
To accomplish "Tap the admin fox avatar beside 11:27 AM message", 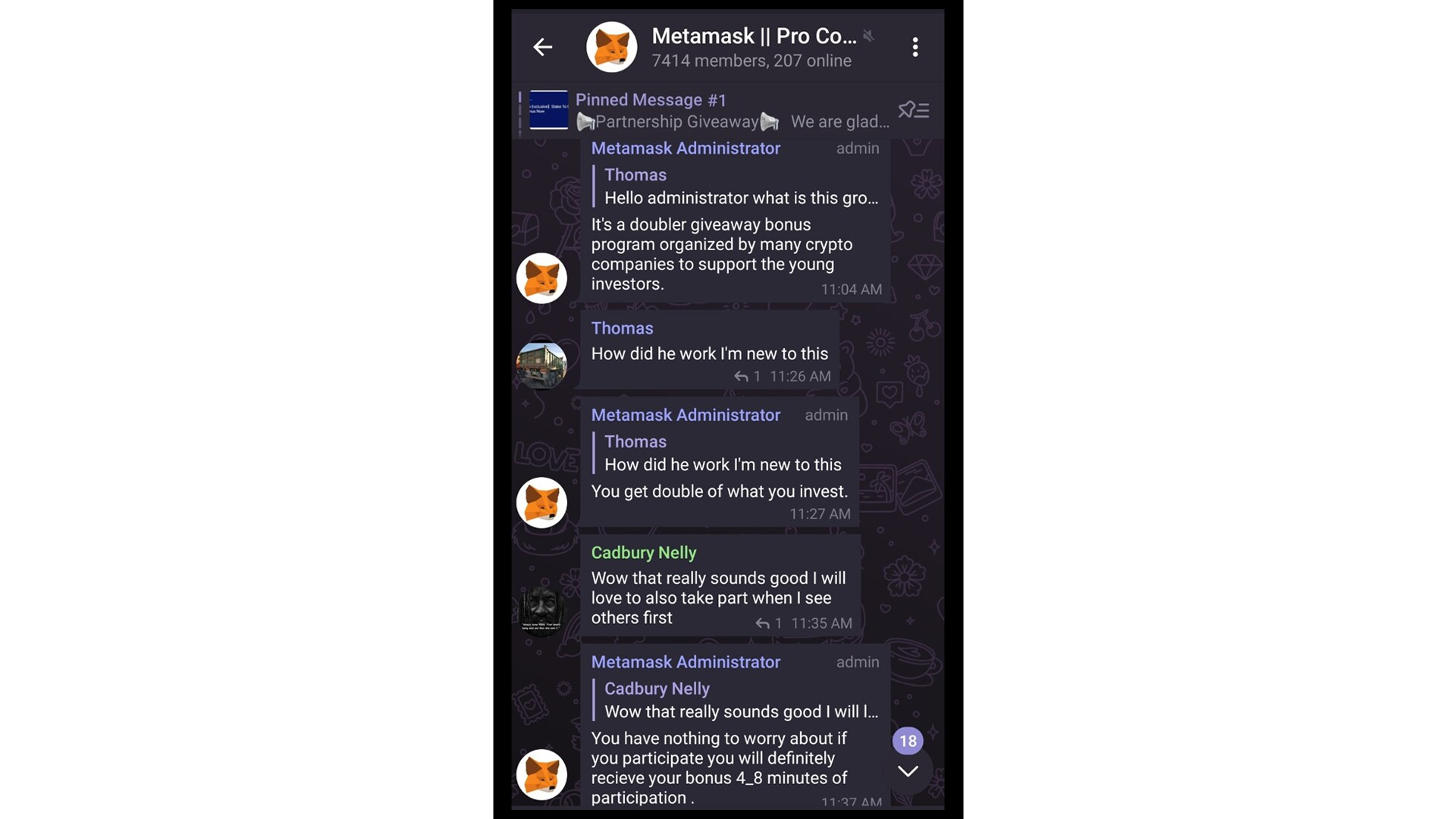I will (x=541, y=503).
